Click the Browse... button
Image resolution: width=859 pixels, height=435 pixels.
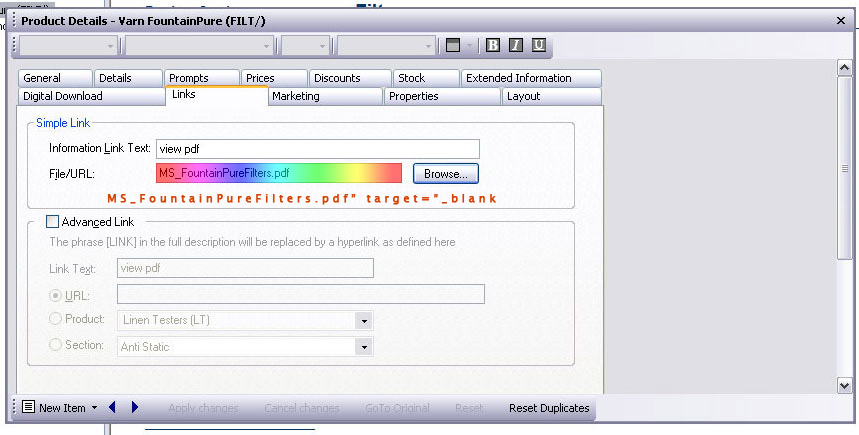click(446, 174)
